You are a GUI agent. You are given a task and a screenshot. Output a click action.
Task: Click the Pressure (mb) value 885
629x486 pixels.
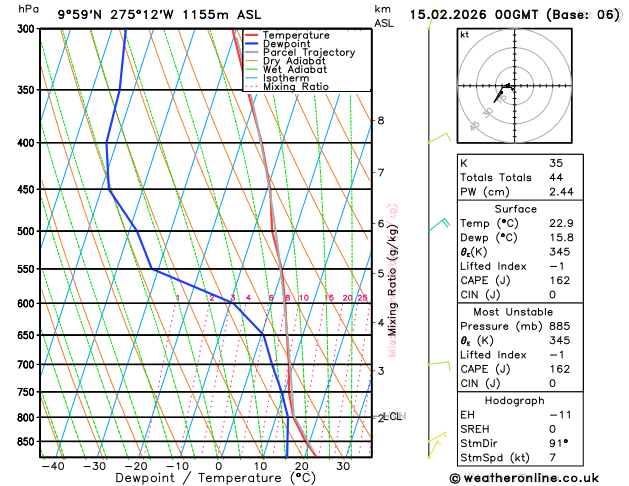pyautogui.click(x=560, y=326)
